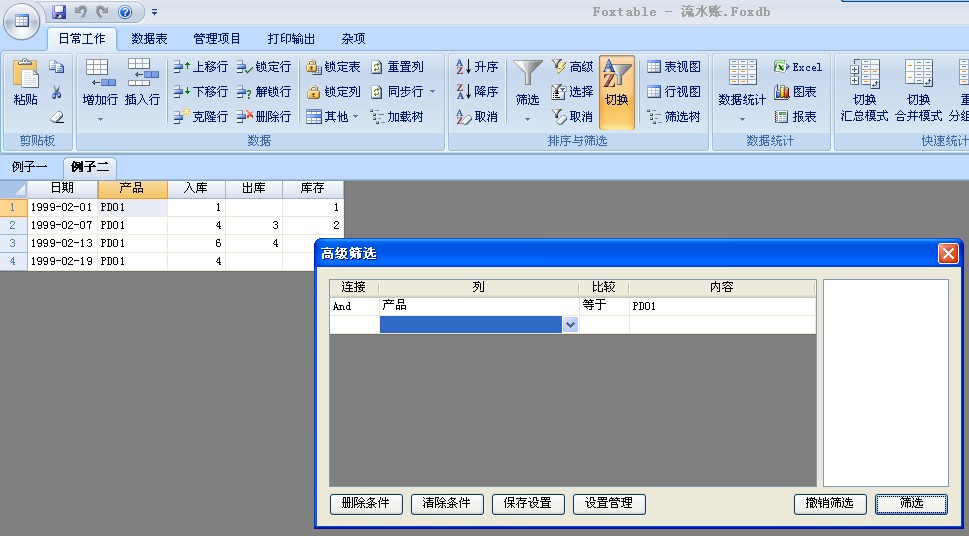Click the round Foxtable application menu button
969x536 pixels.
click(x=22, y=21)
